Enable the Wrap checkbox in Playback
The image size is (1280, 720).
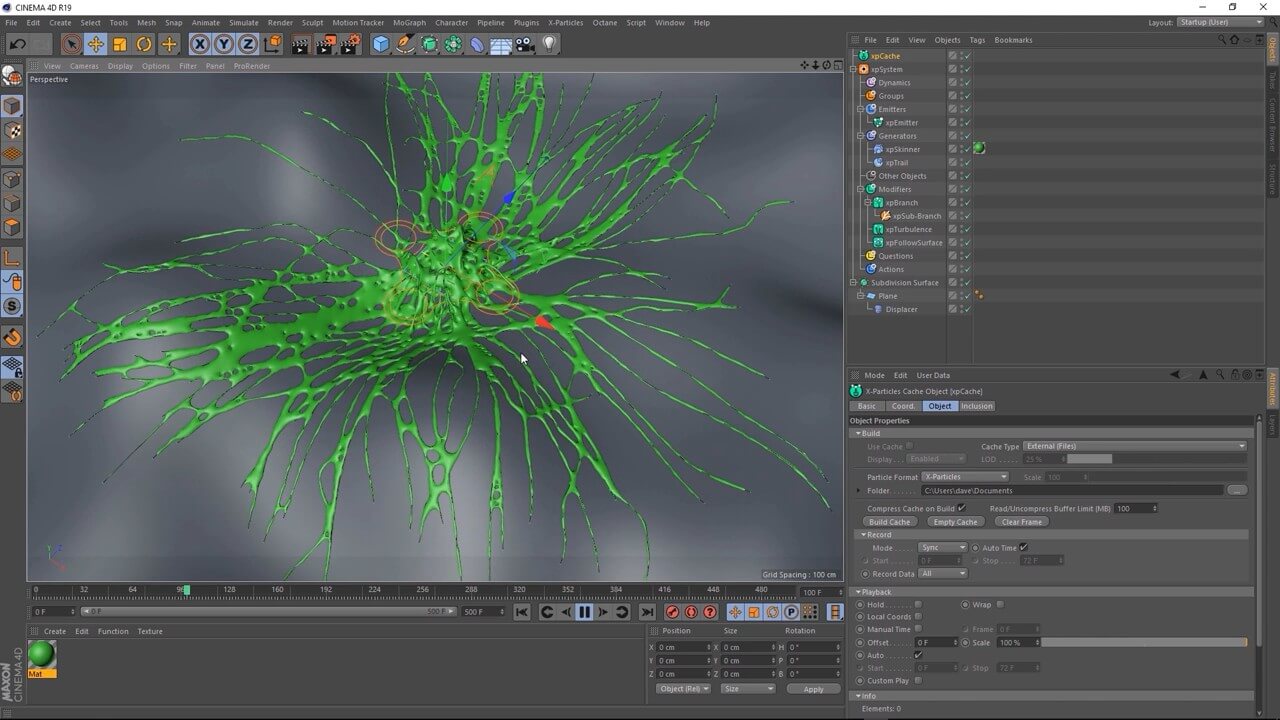1000,604
